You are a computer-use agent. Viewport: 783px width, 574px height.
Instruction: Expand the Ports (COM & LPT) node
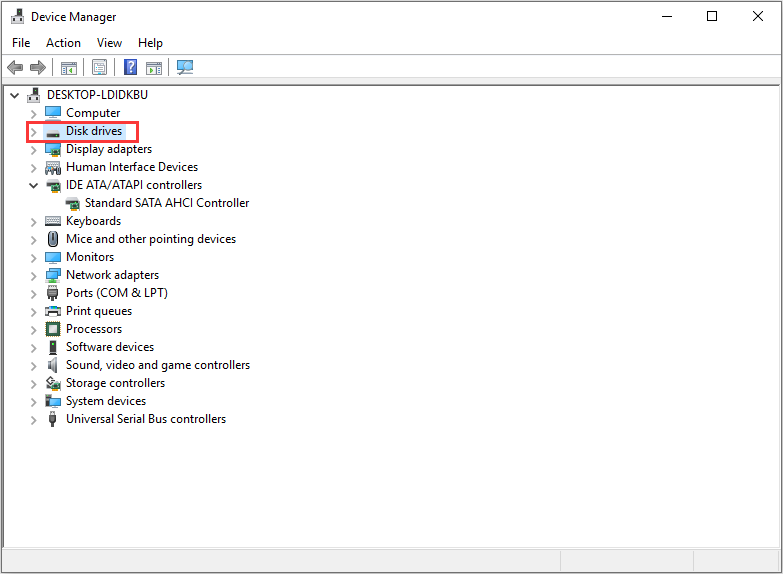[x=33, y=294]
